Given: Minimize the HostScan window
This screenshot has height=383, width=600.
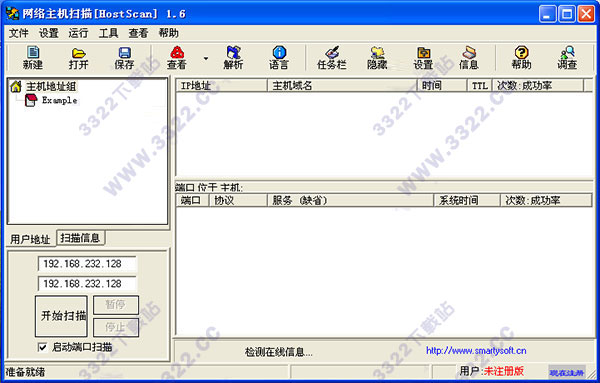Looking at the screenshot, I should (x=548, y=15).
